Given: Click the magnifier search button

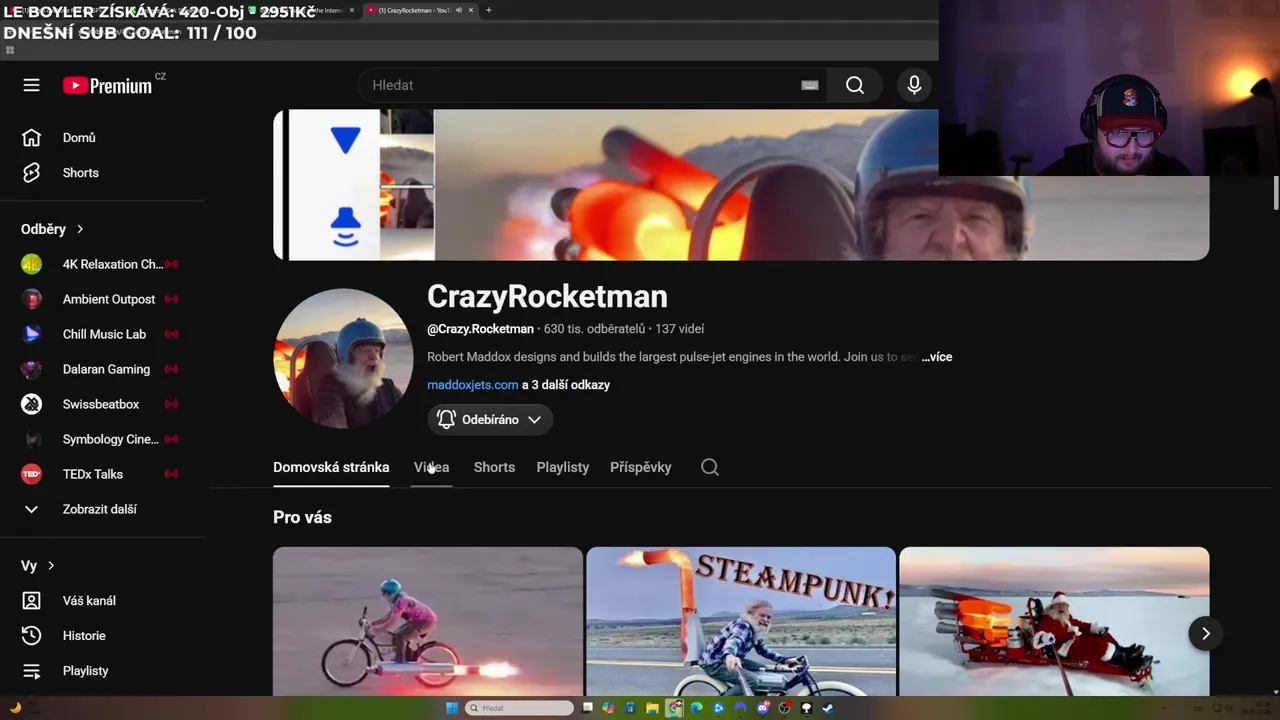Looking at the screenshot, I should coord(855,85).
